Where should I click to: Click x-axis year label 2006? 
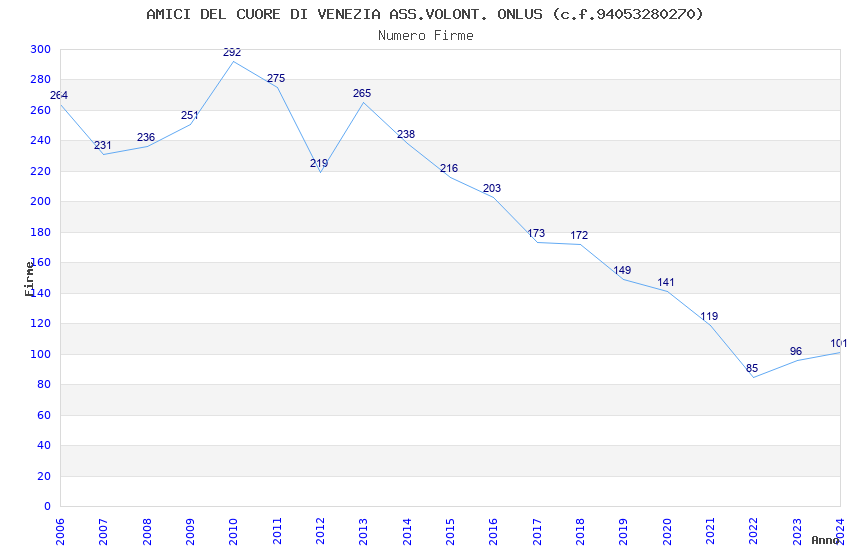click(60, 532)
